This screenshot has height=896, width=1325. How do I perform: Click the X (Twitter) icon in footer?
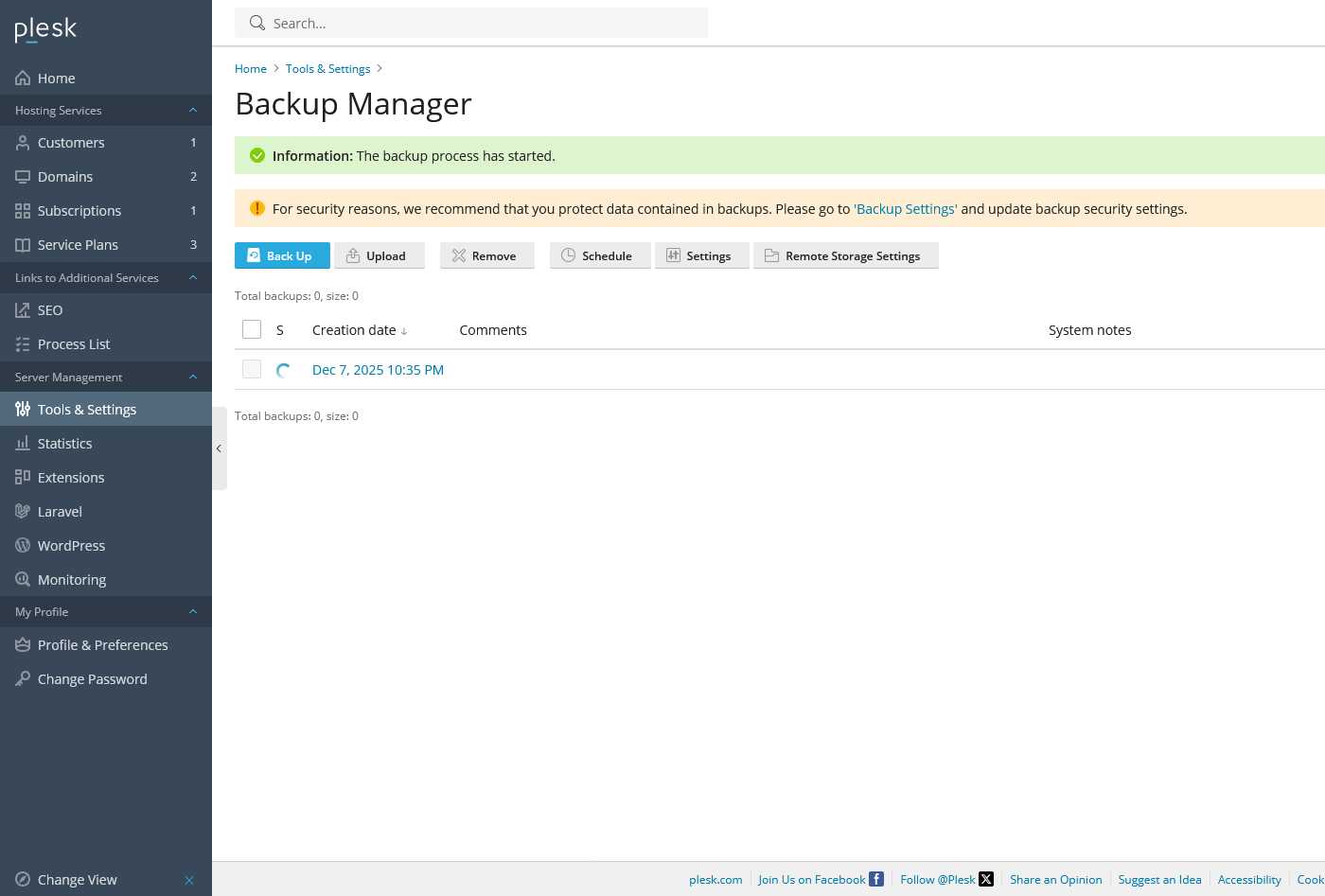coord(986,879)
